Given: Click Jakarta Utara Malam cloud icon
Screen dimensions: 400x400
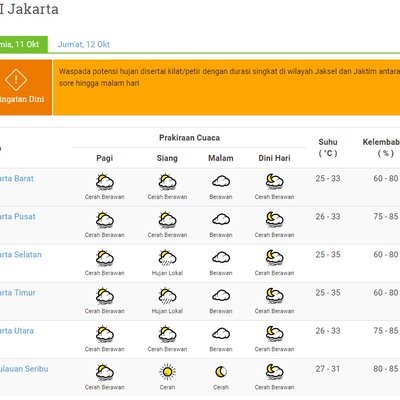Looking at the screenshot, I should [x=221, y=334].
